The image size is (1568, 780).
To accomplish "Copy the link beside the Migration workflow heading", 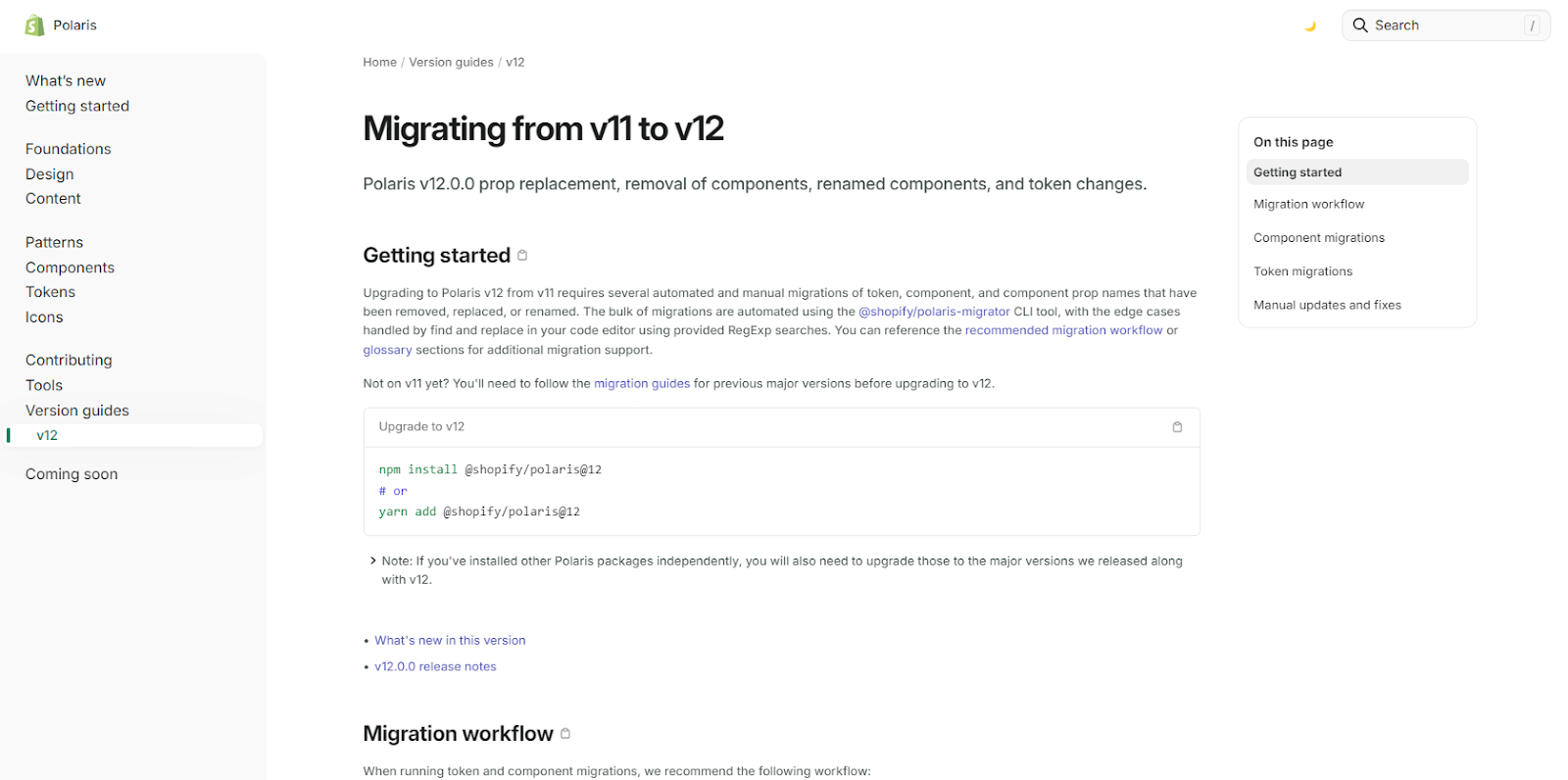I will (565, 734).
